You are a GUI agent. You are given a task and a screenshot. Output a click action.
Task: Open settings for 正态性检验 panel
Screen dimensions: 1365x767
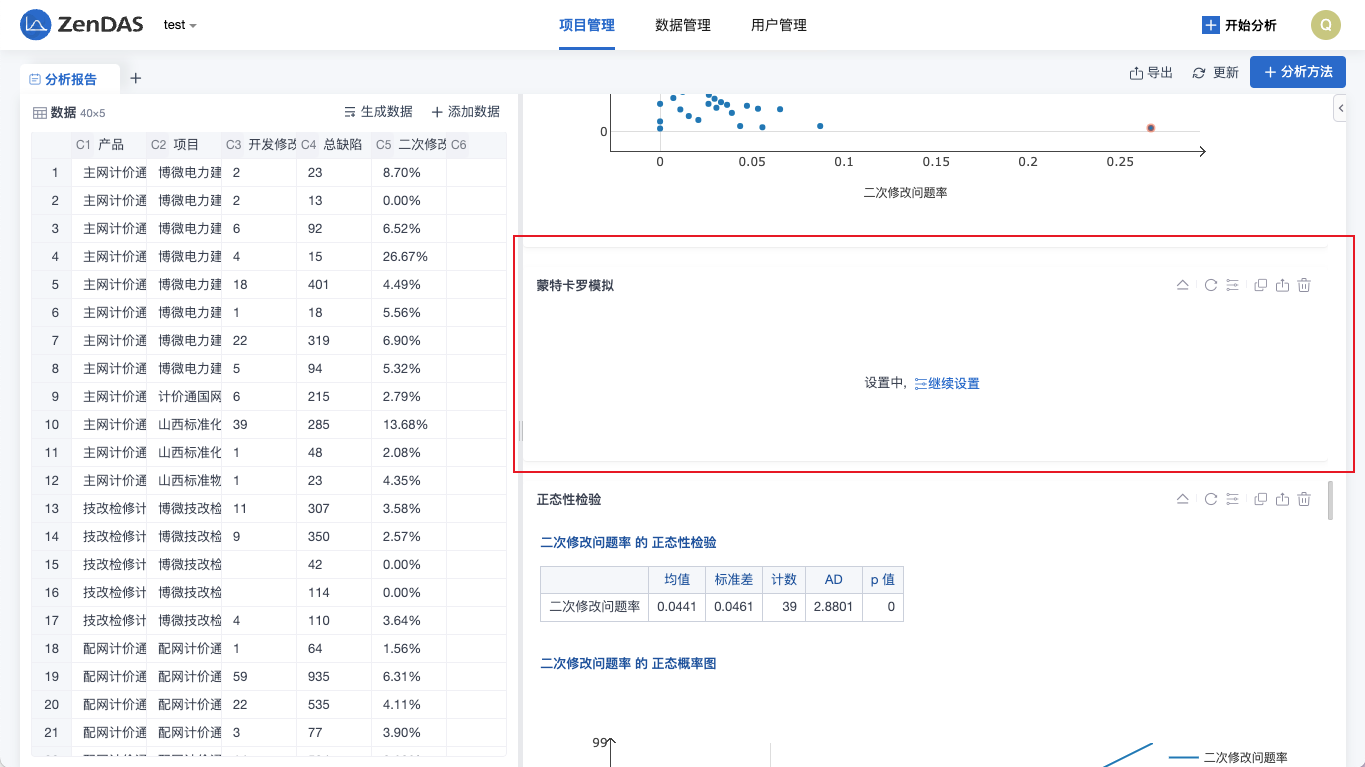tap(1232, 499)
